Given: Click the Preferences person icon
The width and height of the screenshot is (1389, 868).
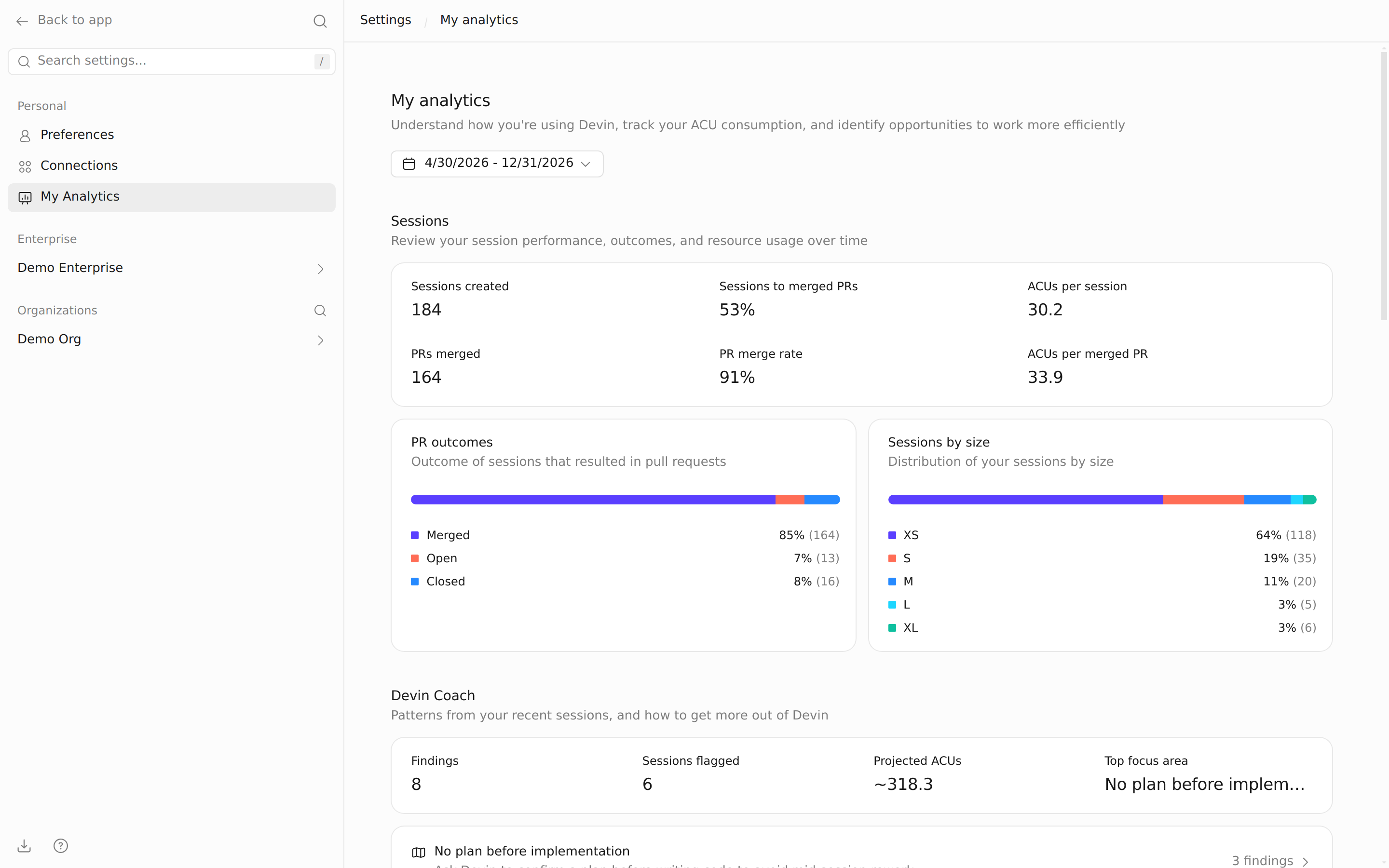Looking at the screenshot, I should pyautogui.click(x=25, y=136).
